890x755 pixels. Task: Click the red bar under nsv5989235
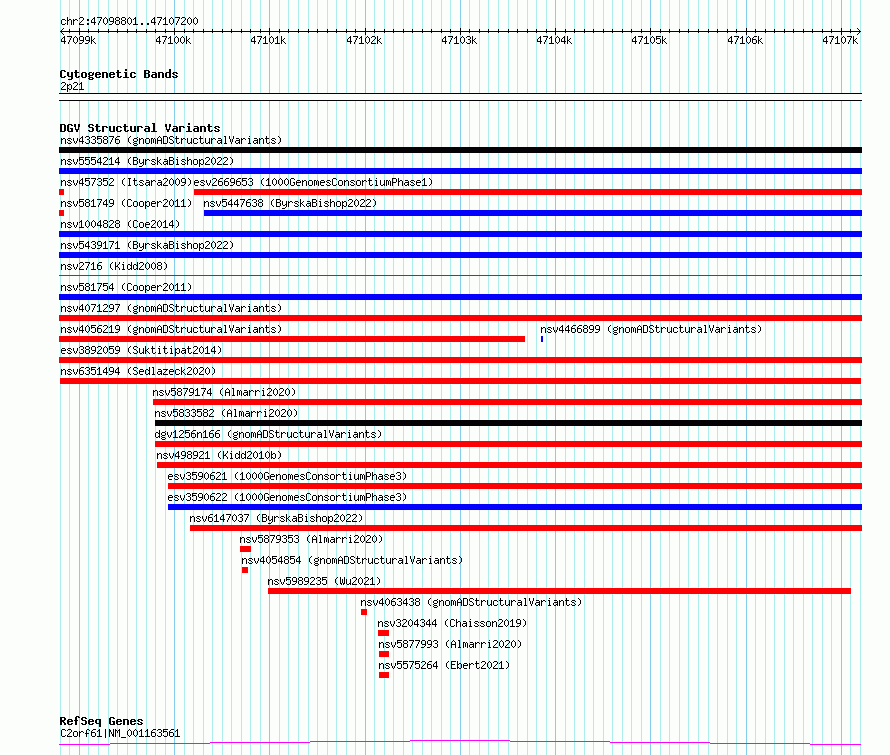559,591
